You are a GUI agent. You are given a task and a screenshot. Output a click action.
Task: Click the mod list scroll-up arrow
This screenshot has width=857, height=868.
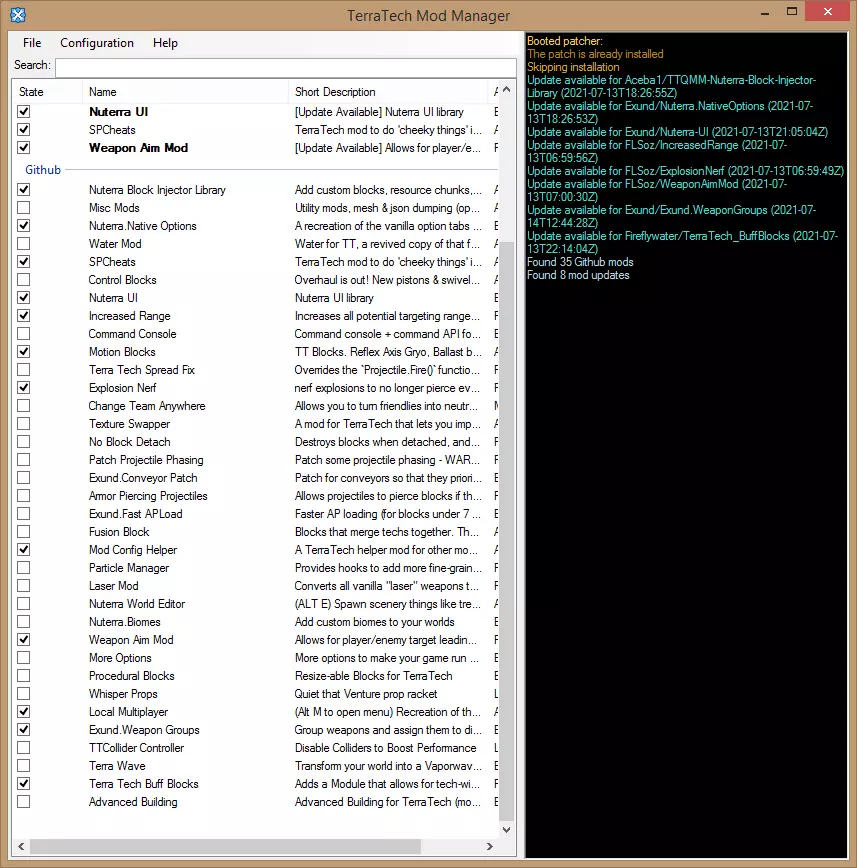(x=506, y=91)
